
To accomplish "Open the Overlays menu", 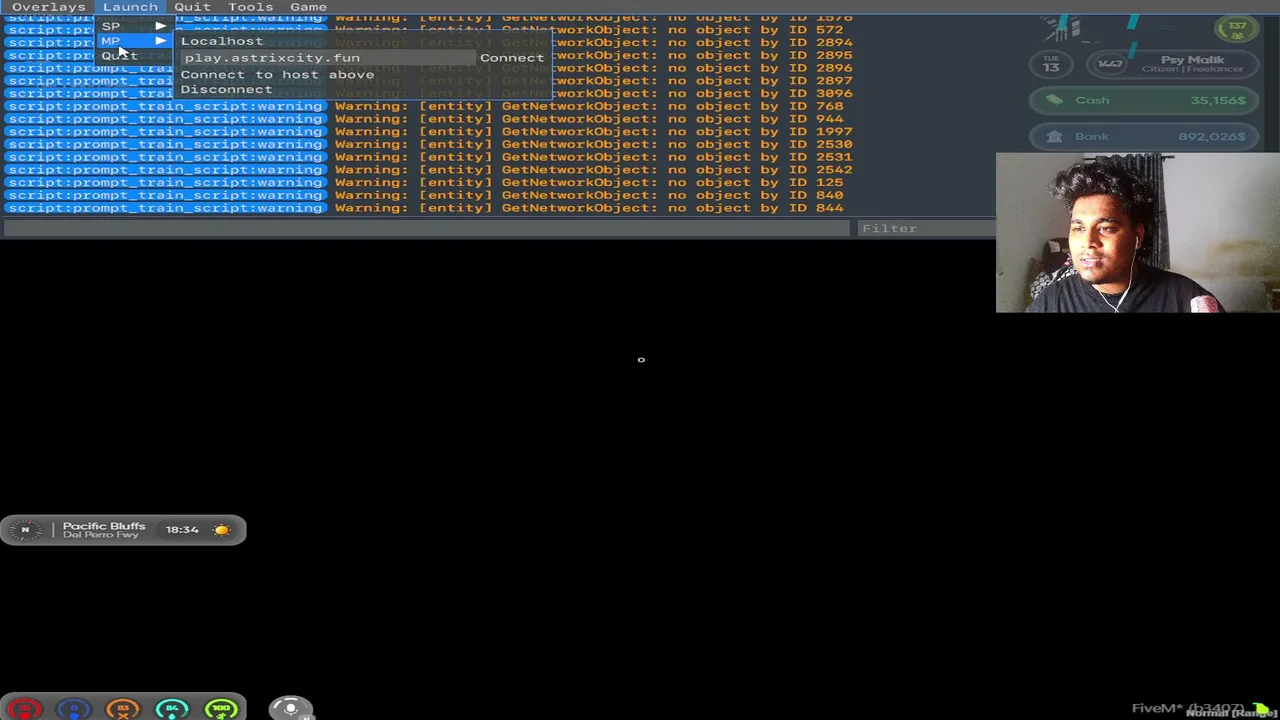I will tap(49, 7).
